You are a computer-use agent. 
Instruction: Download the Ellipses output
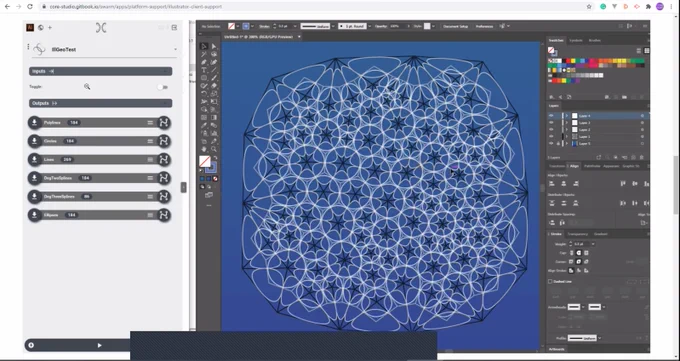pos(35,215)
